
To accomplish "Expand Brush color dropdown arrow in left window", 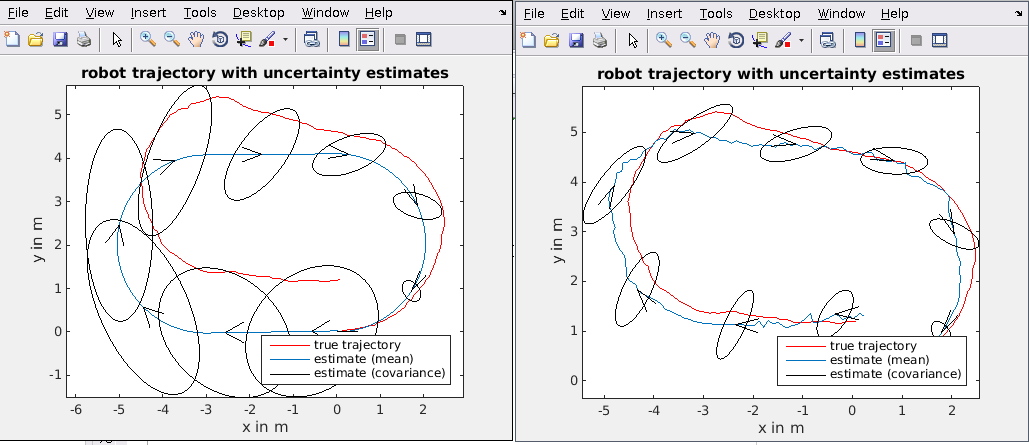I will tap(286, 41).
